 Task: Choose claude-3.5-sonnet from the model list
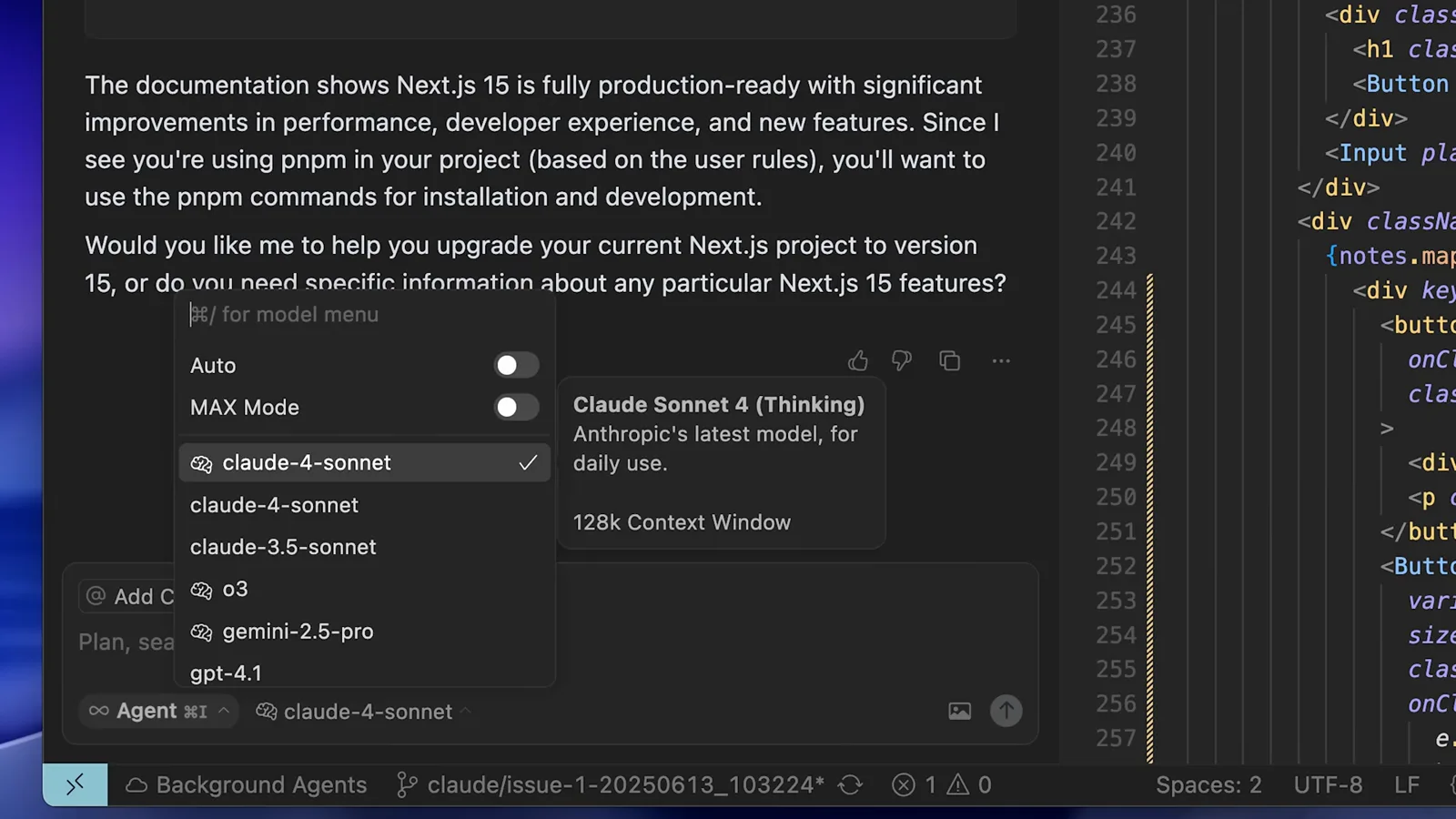365,547
